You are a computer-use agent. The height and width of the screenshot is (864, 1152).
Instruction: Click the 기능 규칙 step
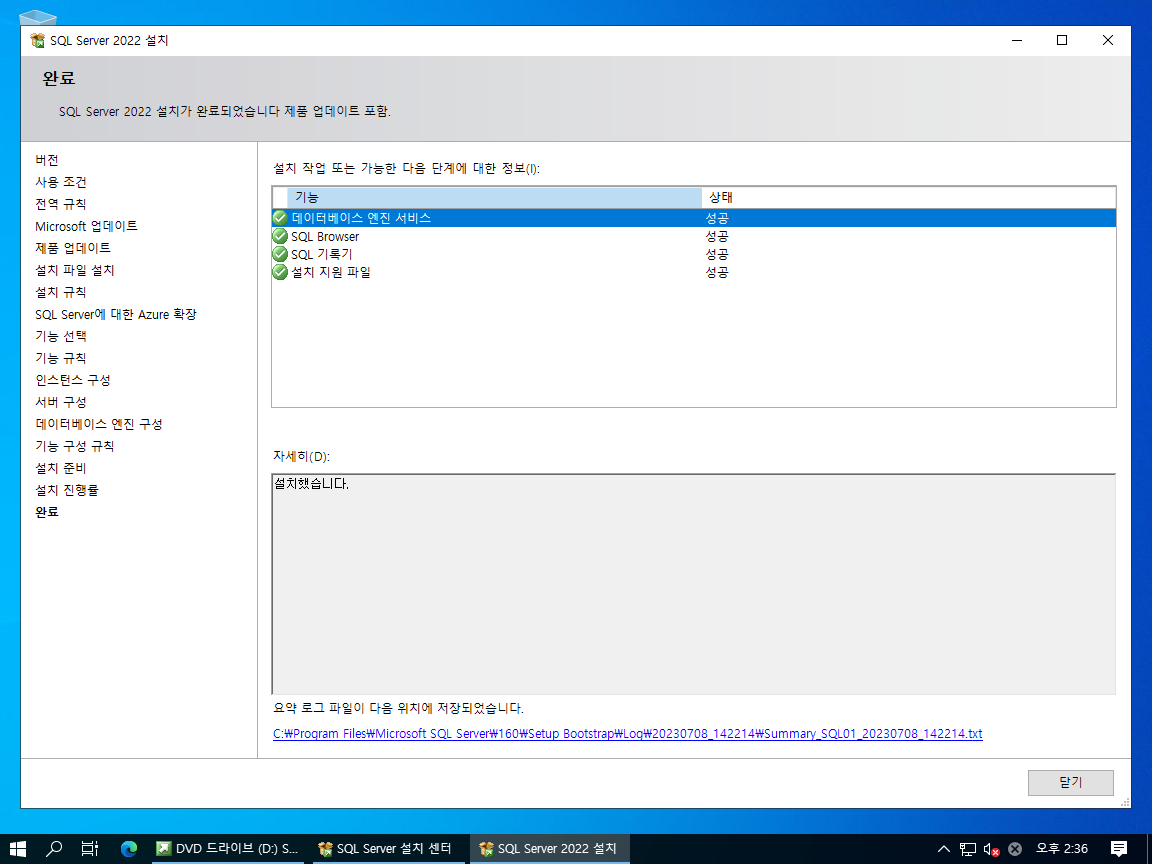point(61,359)
